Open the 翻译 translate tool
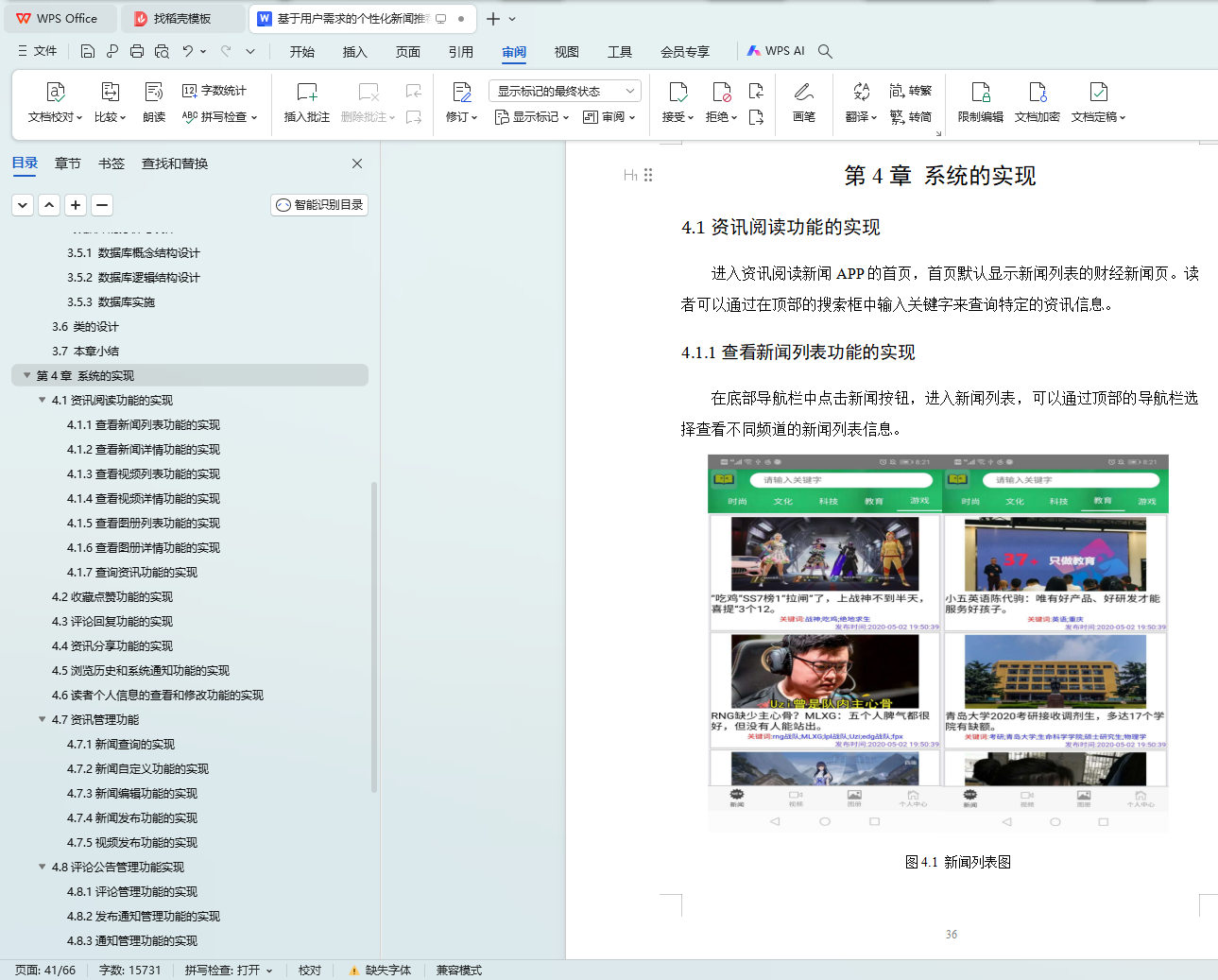The width and height of the screenshot is (1218, 980). [x=861, y=102]
